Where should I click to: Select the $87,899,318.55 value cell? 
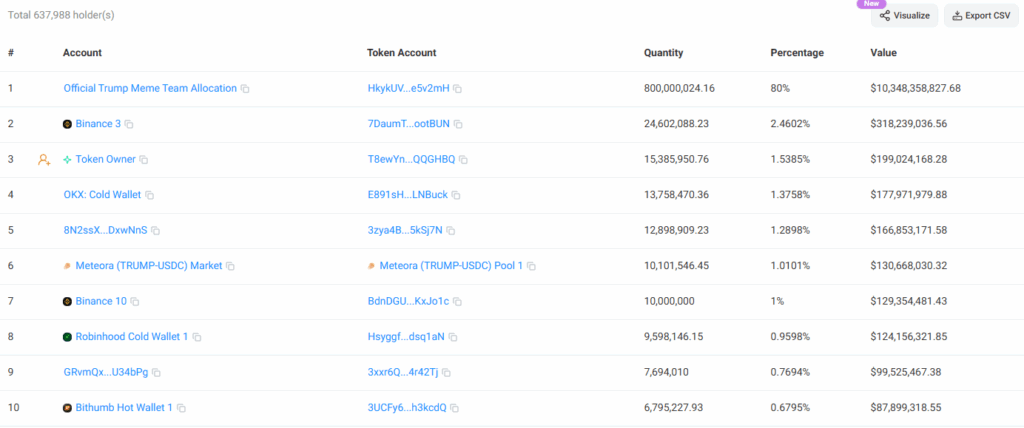906,407
